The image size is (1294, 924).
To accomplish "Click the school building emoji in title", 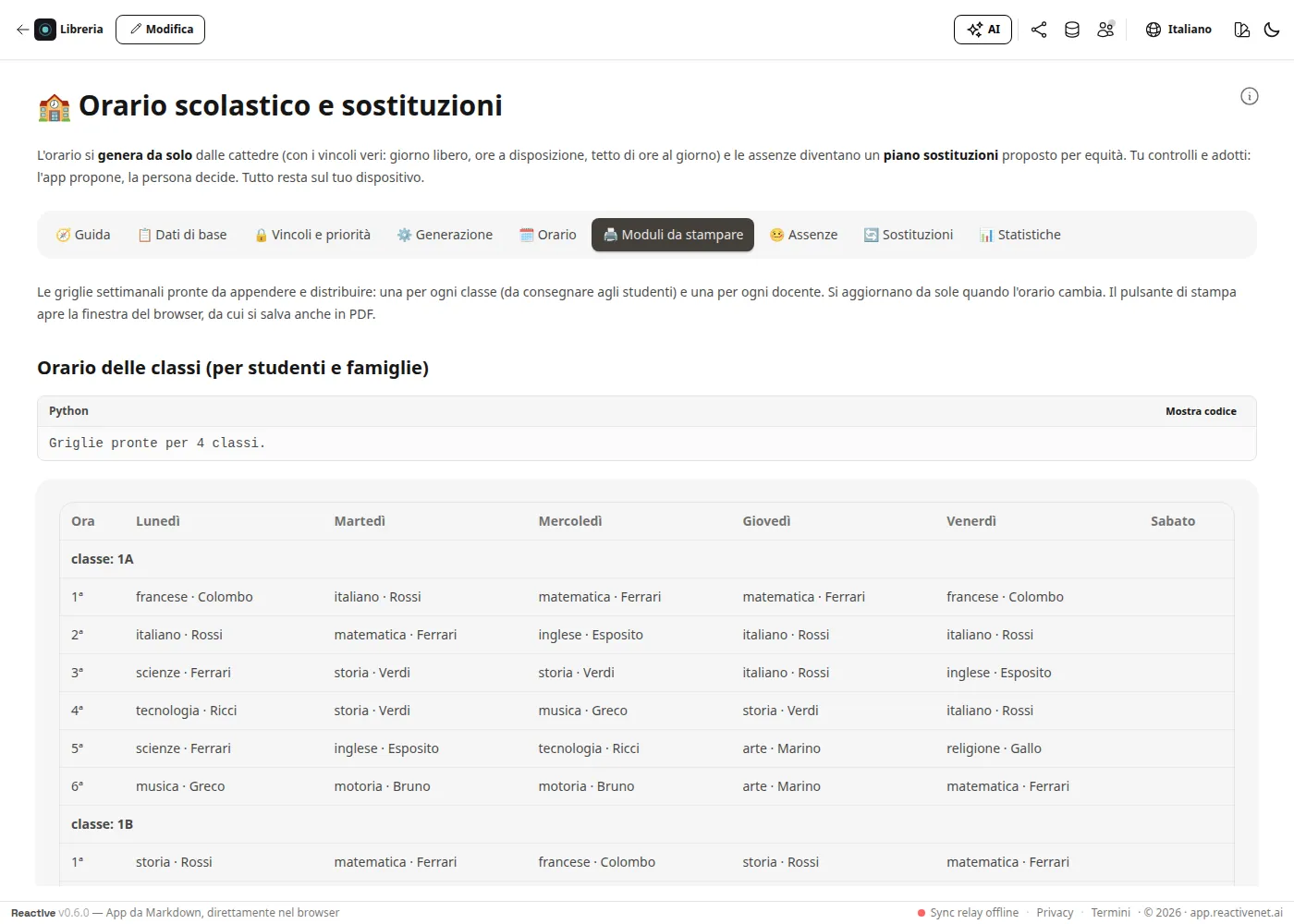I will pos(55,107).
